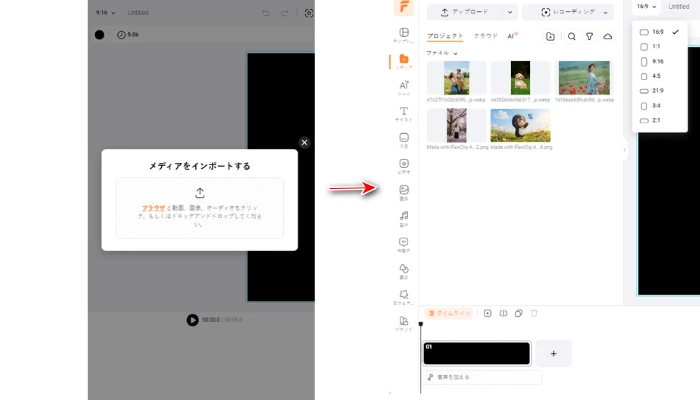
Task: Click the plus add scene button
Action: [x=553, y=354]
